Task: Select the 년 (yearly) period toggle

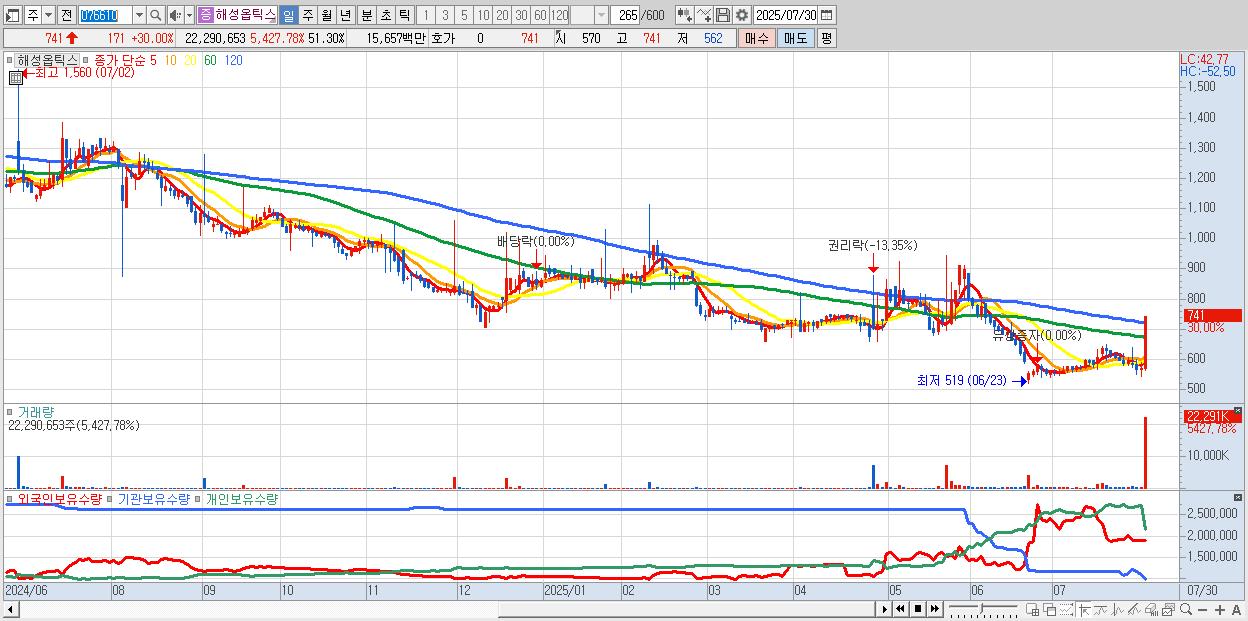Action: 345,15
